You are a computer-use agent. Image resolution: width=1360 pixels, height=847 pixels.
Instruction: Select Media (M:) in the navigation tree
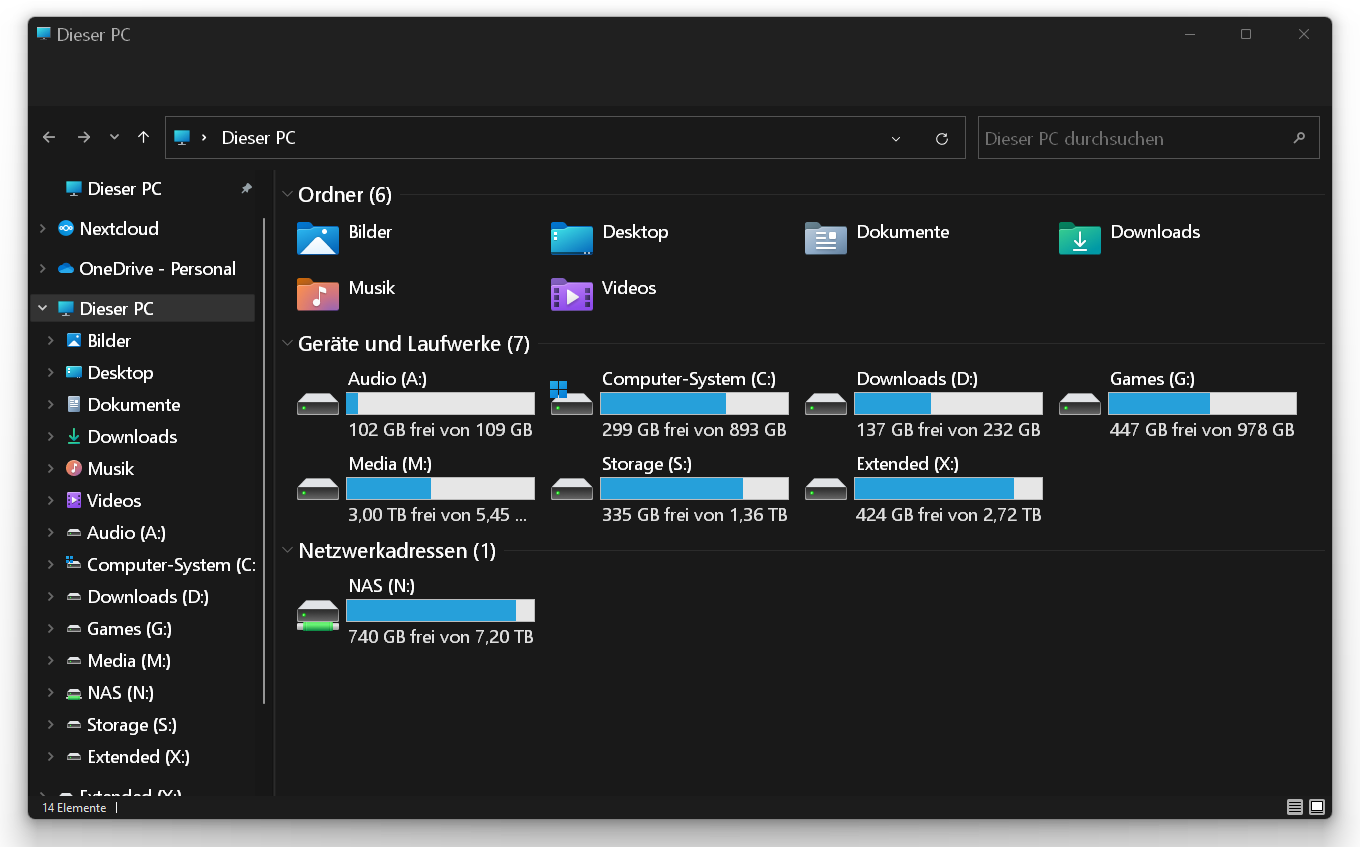[129, 661]
